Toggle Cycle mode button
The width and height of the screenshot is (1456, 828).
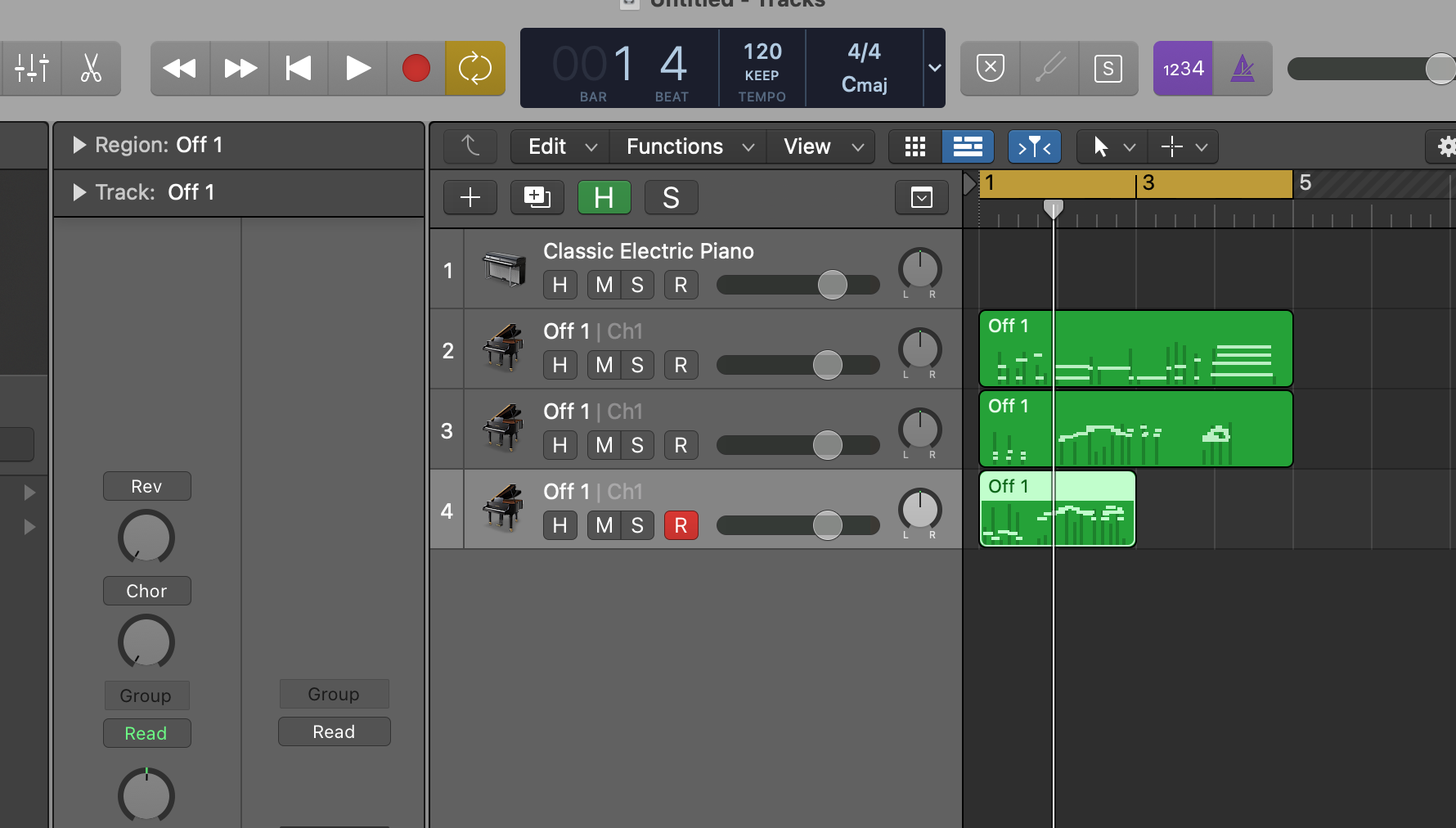[x=474, y=69]
